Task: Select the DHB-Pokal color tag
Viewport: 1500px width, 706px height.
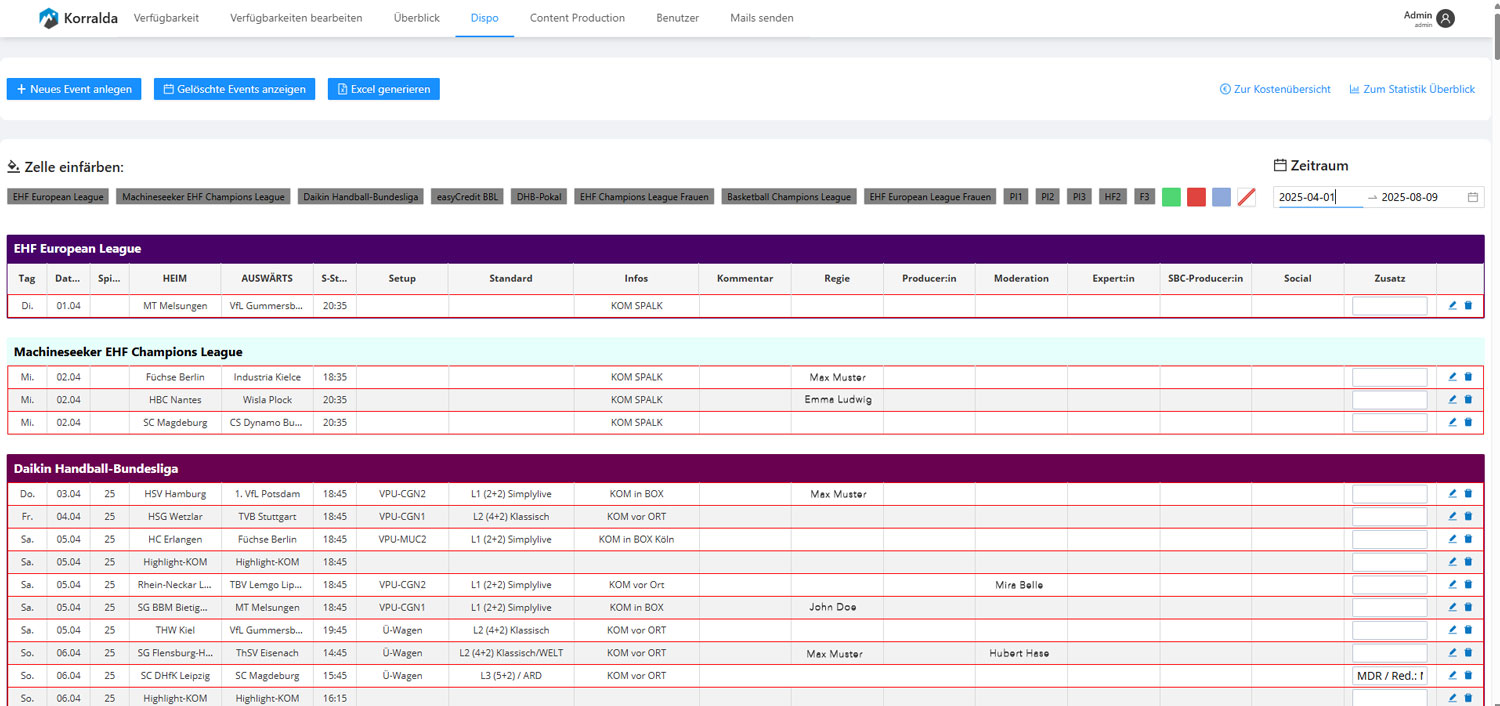Action: (539, 197)
